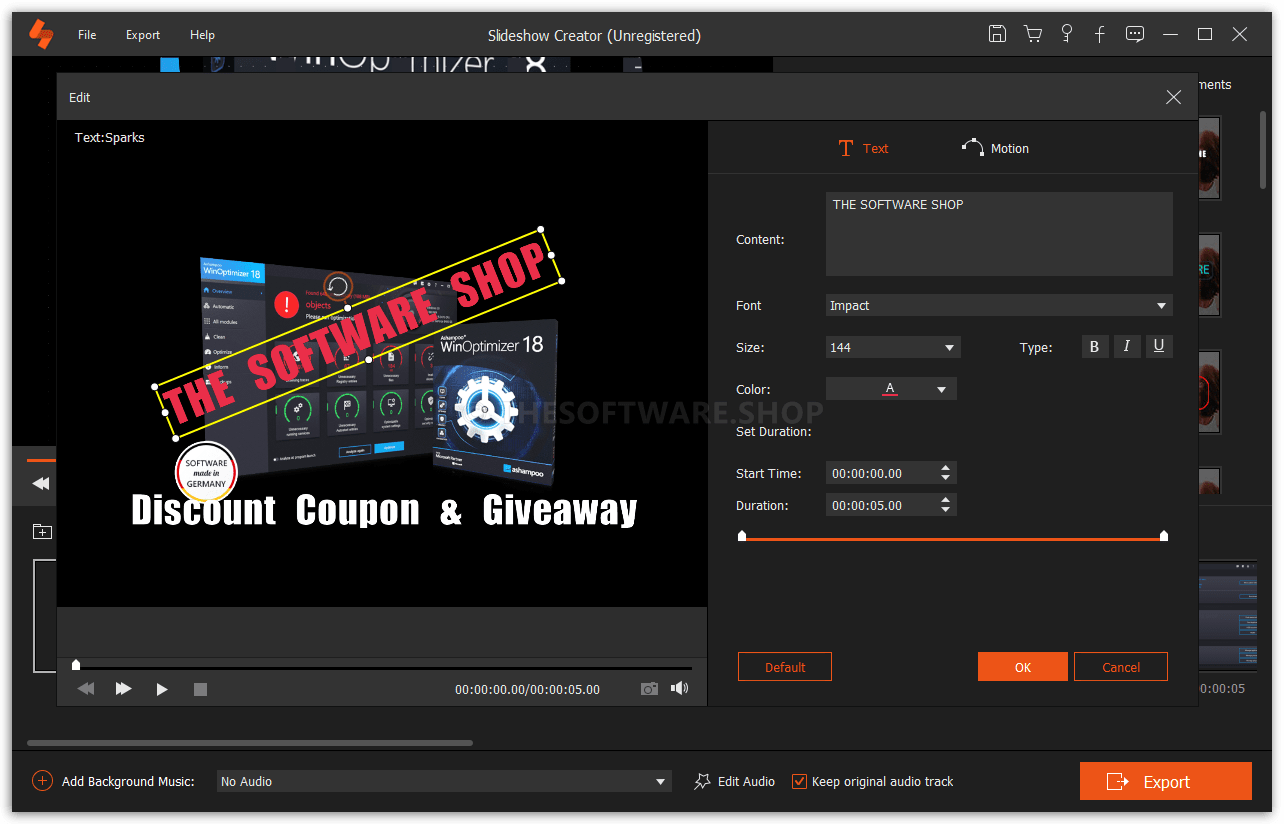Viewport: 1284px width, 824px height.
Task: Click the OK button to confirm edits
Action: tap(1022, 666)
